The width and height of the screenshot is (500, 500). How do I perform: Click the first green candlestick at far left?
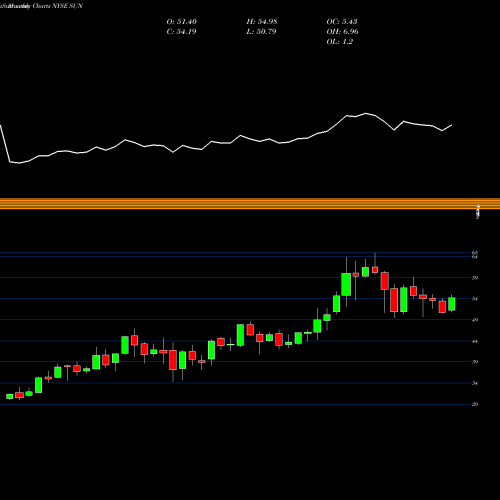point(10,396)
